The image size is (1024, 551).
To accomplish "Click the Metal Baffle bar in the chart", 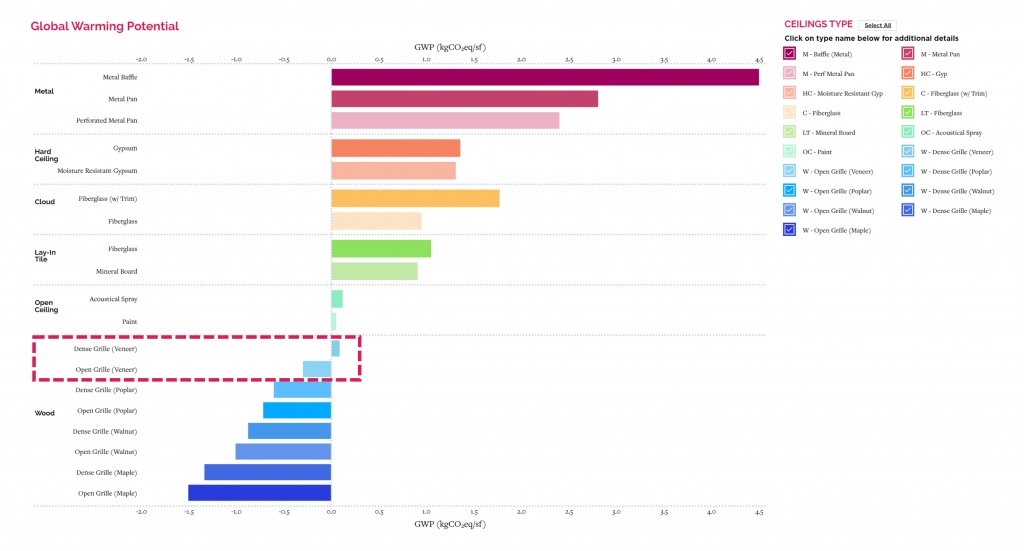I will 544,77.
